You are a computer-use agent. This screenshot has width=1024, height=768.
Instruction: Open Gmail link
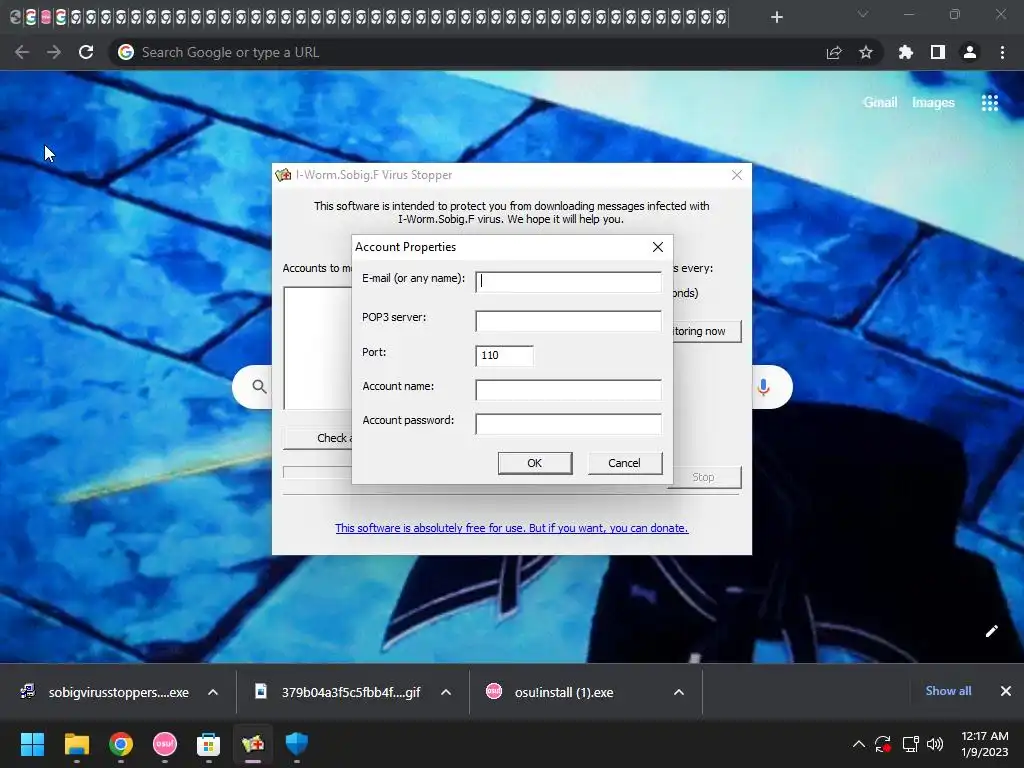pos(880,103)
